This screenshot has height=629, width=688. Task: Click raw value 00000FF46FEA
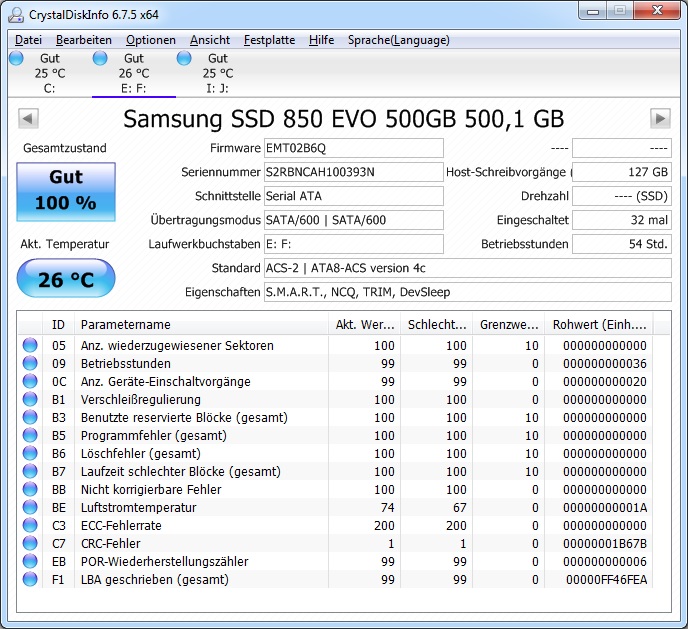click(606, 579)
